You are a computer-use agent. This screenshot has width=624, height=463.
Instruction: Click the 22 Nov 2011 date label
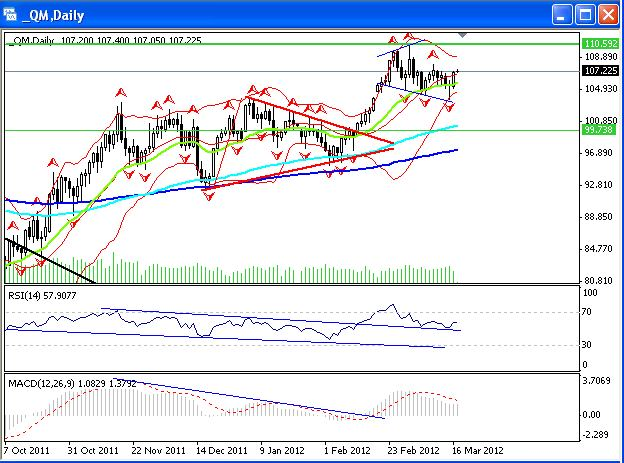(x=158, y=451)
